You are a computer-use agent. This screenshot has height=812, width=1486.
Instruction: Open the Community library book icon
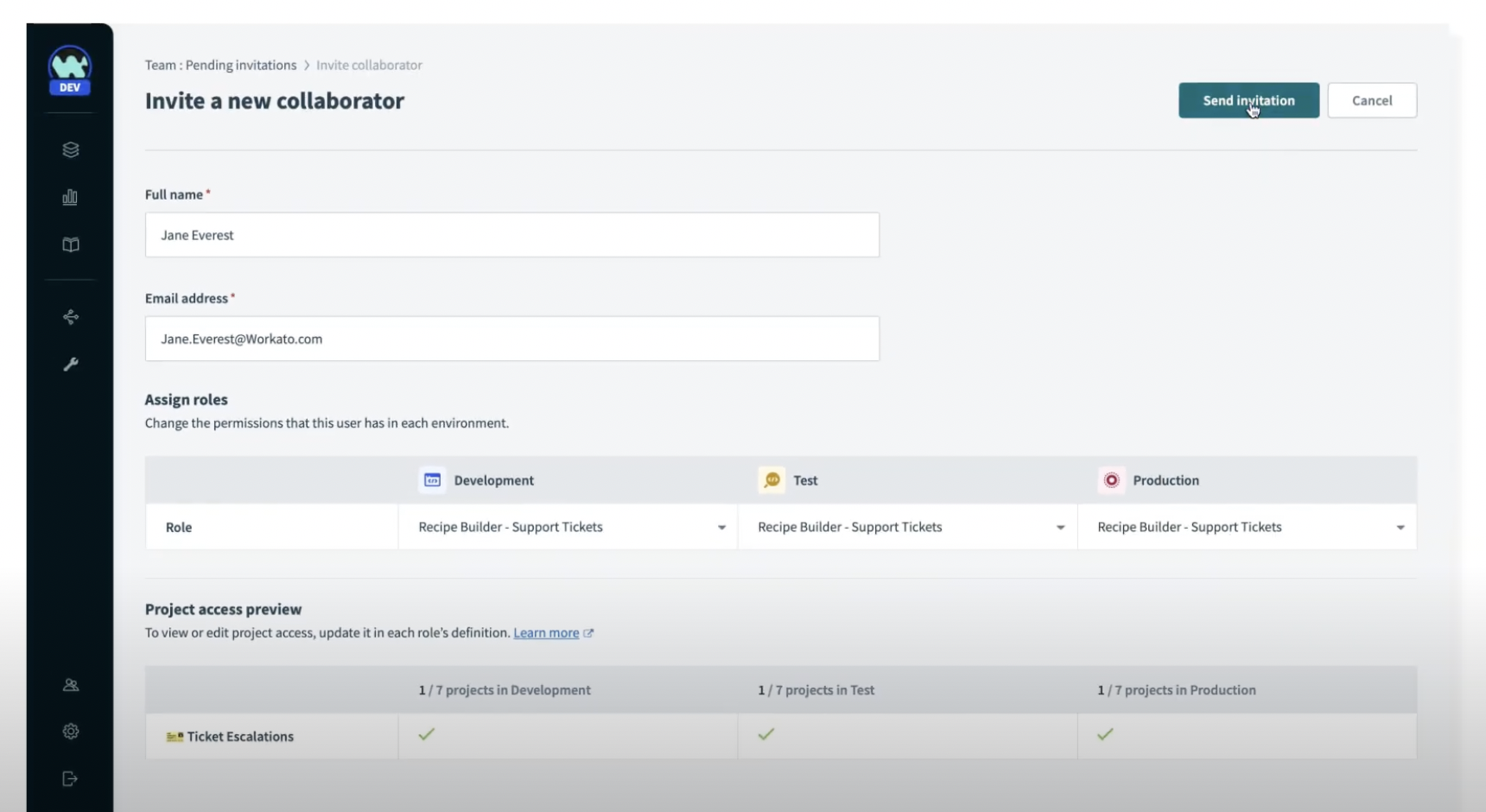(x=71, y=244)
